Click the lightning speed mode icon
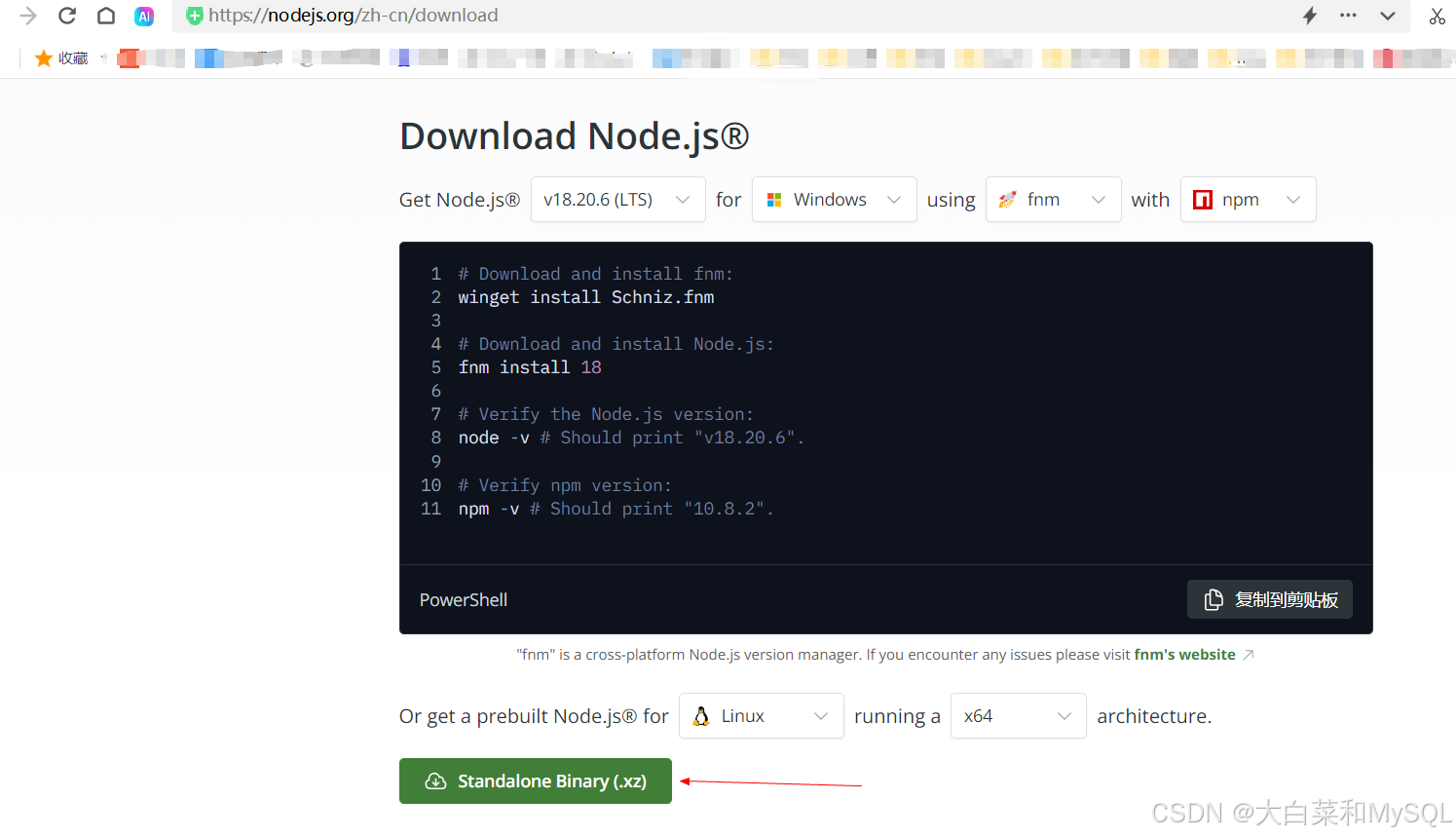 pyautogui.click(x=1310, y=16)
